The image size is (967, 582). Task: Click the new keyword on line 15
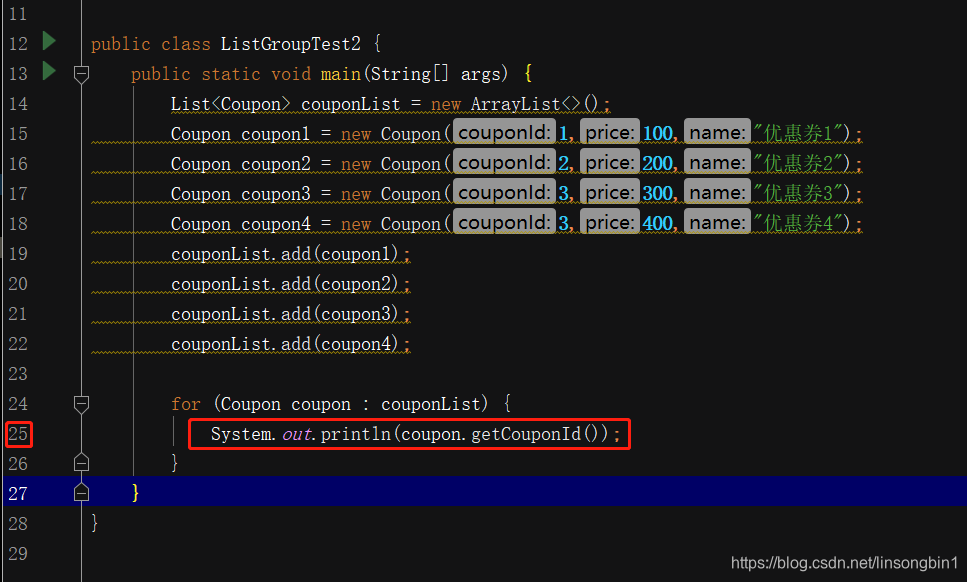click(x=356, y=134)
